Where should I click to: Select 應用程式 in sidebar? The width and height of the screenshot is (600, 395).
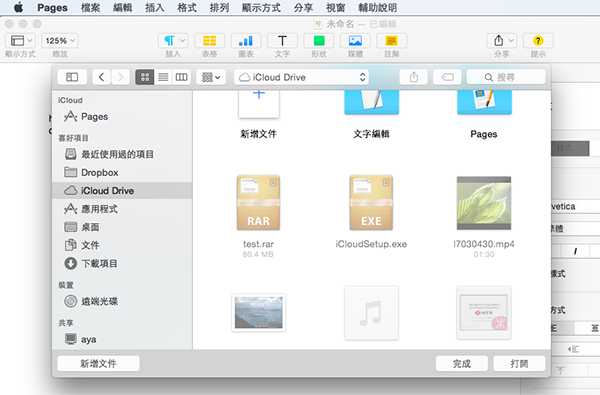[122, 209]
